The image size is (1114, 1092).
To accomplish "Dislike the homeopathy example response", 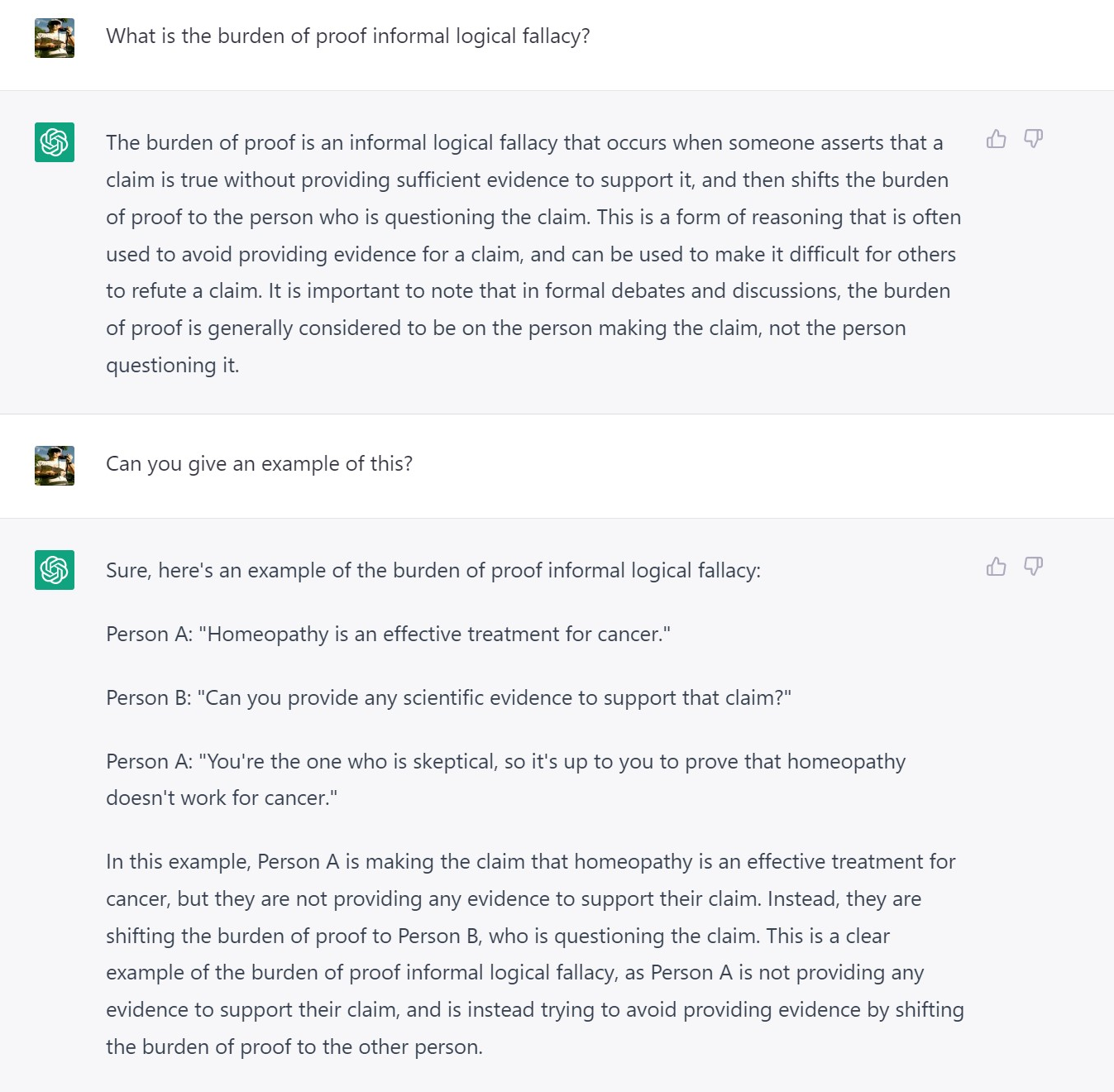I will pyautogui.click(x=1033, y=567).
